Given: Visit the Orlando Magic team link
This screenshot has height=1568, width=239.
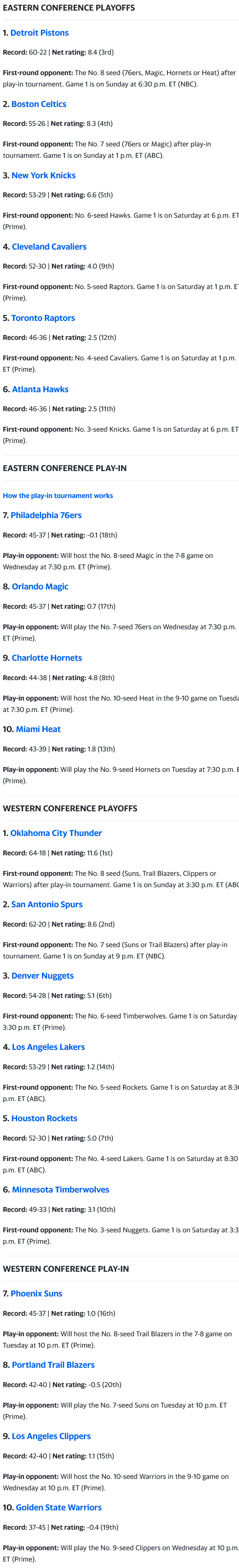Looking at the screenshot, I should pos(39,586).
